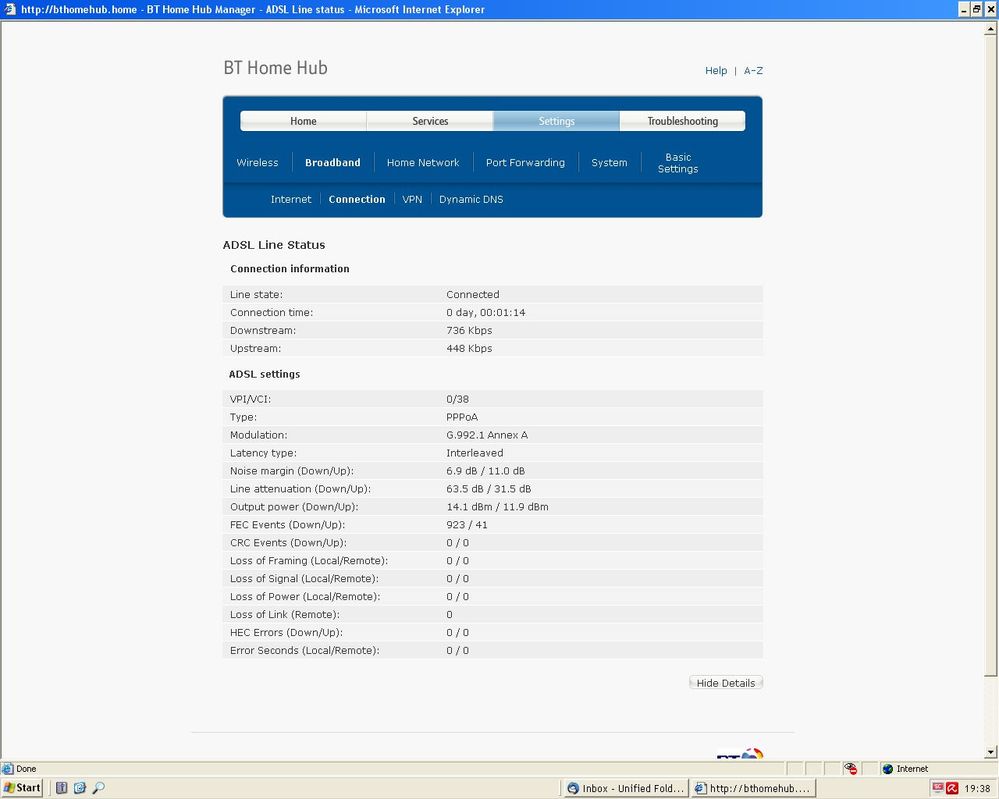Screen dimensions: 999x799
Task: Open the Troubleshooting tab
Action: click(x=682, y=121)
